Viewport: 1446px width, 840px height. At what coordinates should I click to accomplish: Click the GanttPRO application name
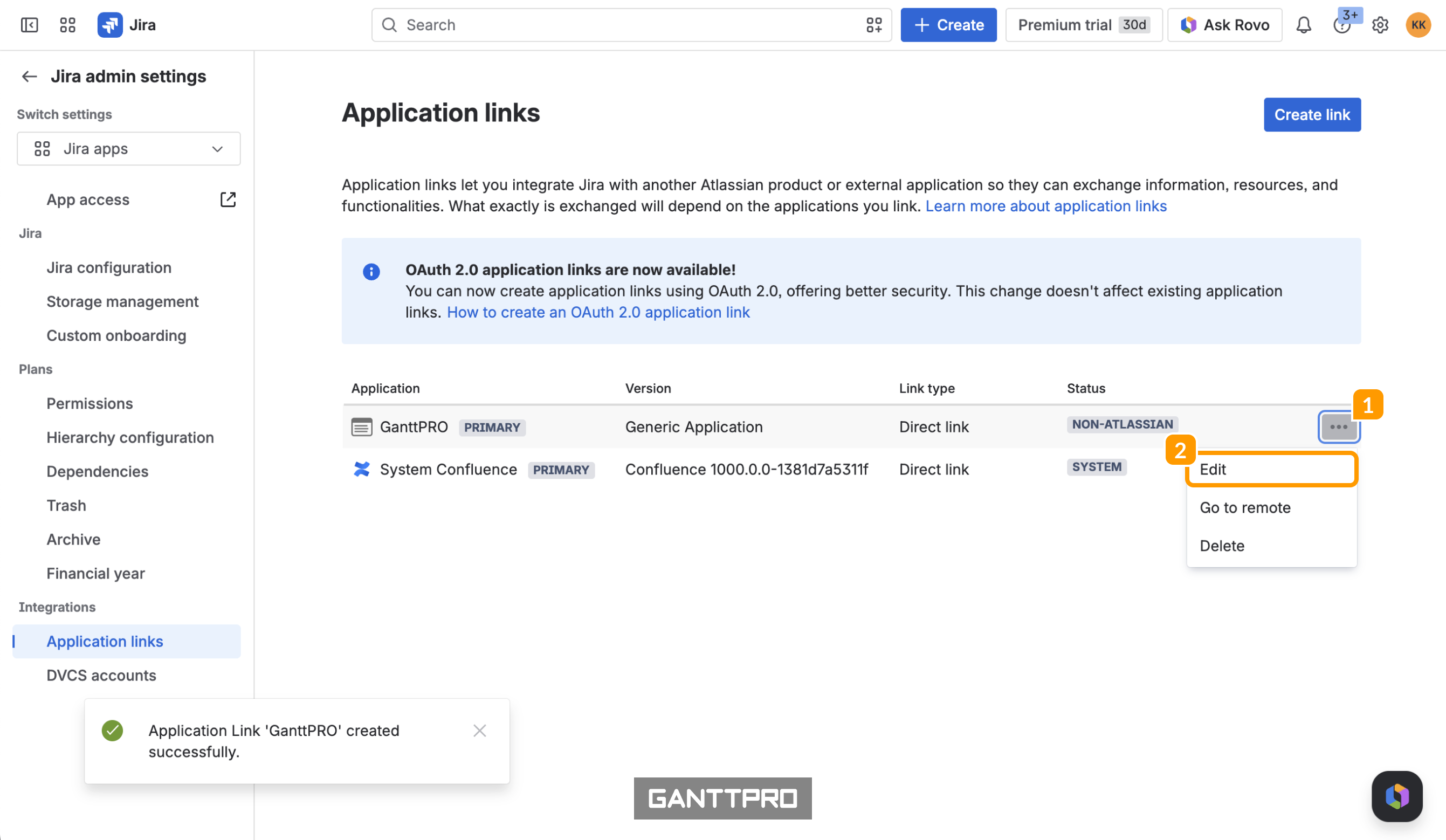pyautogui.click(x=414, y=427)
